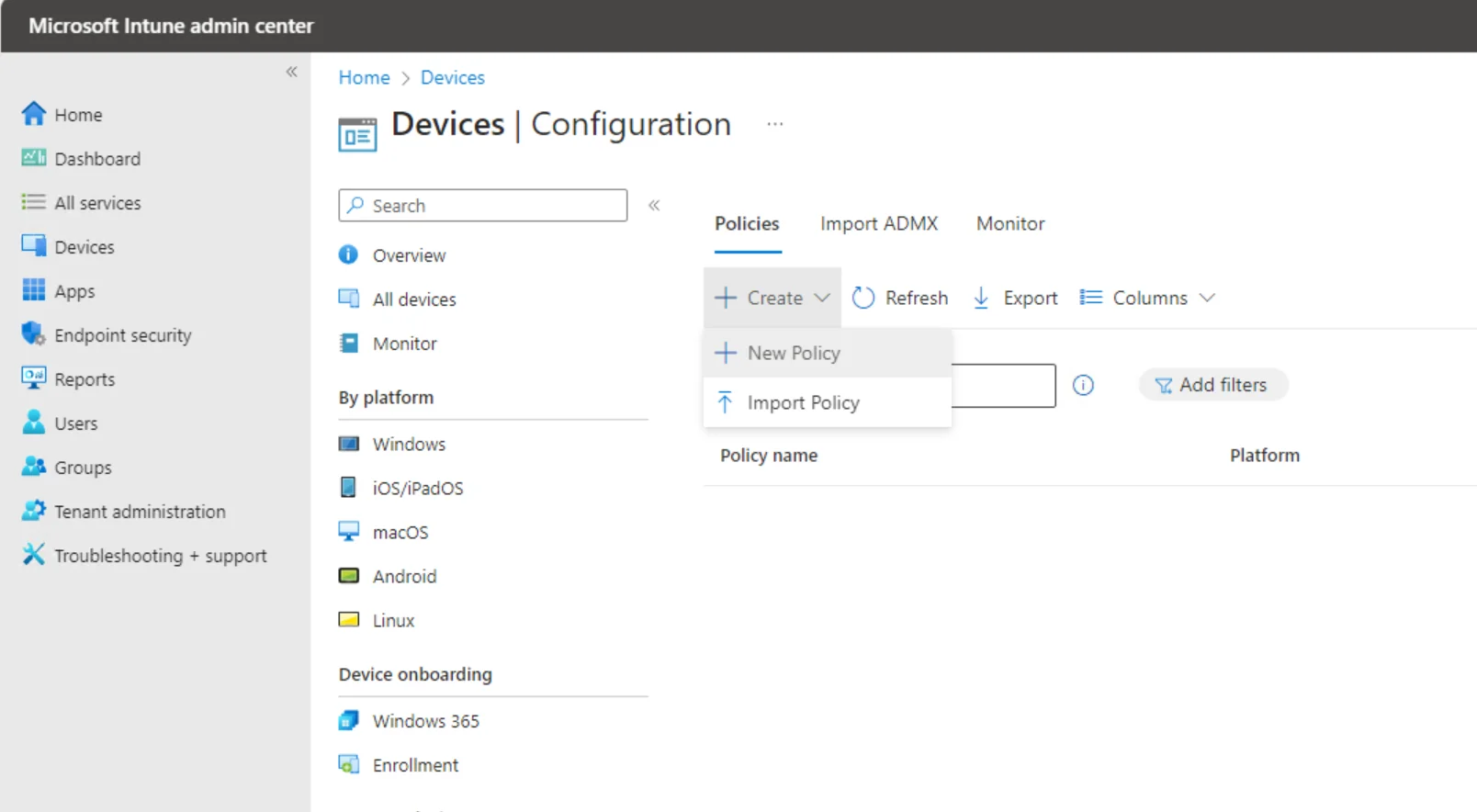This screenshot has width=1477, height=812.
Task: Open the Create dropdown button
Action: 772,298
